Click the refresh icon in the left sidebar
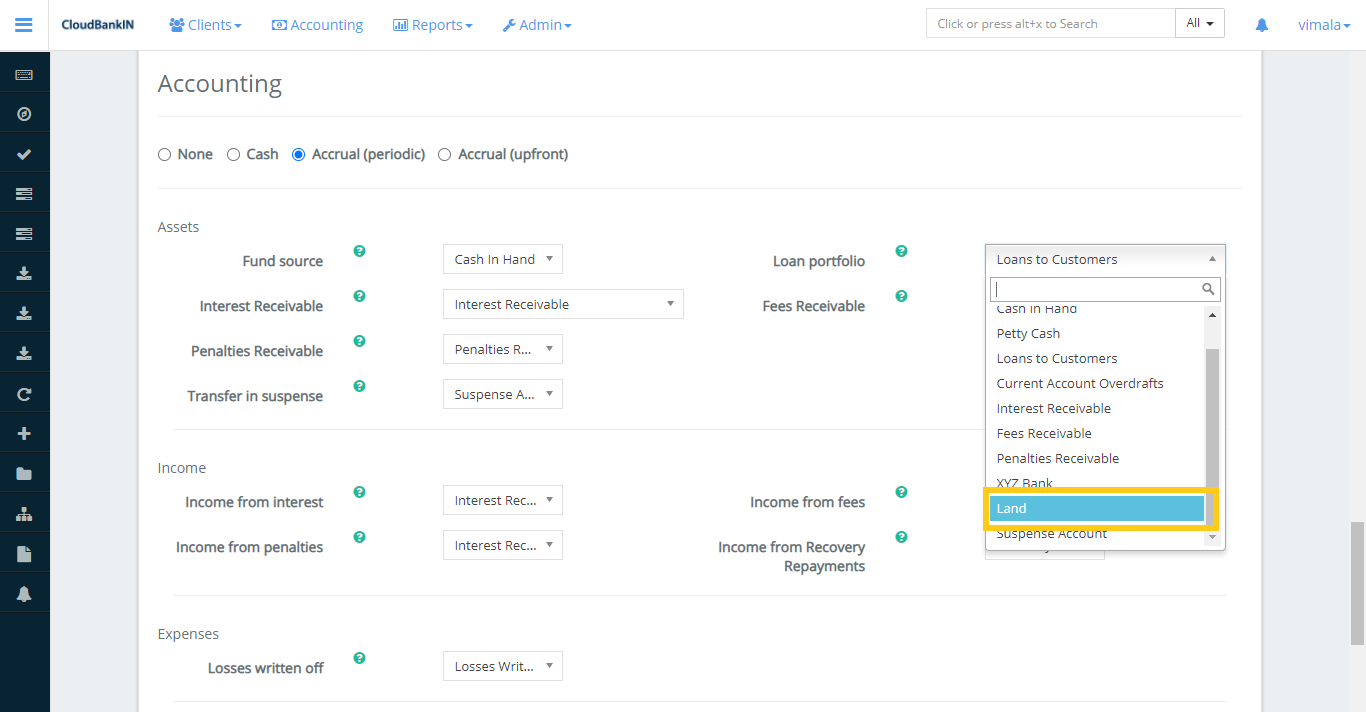 (x=24, y=392)
